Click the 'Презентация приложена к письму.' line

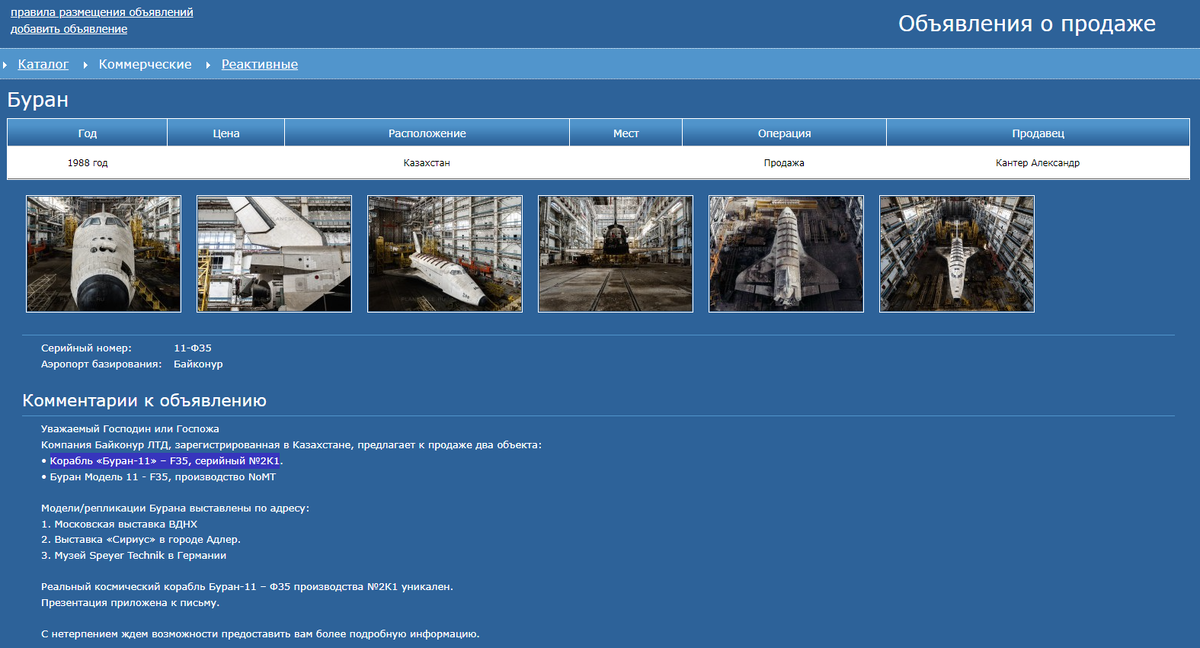[x=130, y=603]
